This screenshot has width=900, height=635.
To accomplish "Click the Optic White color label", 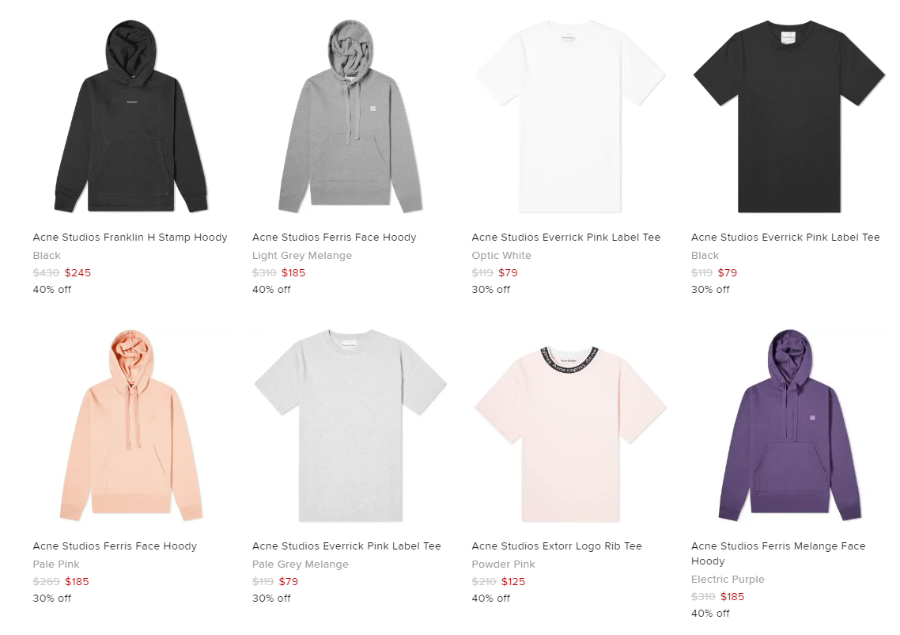I will click(502, 255).
